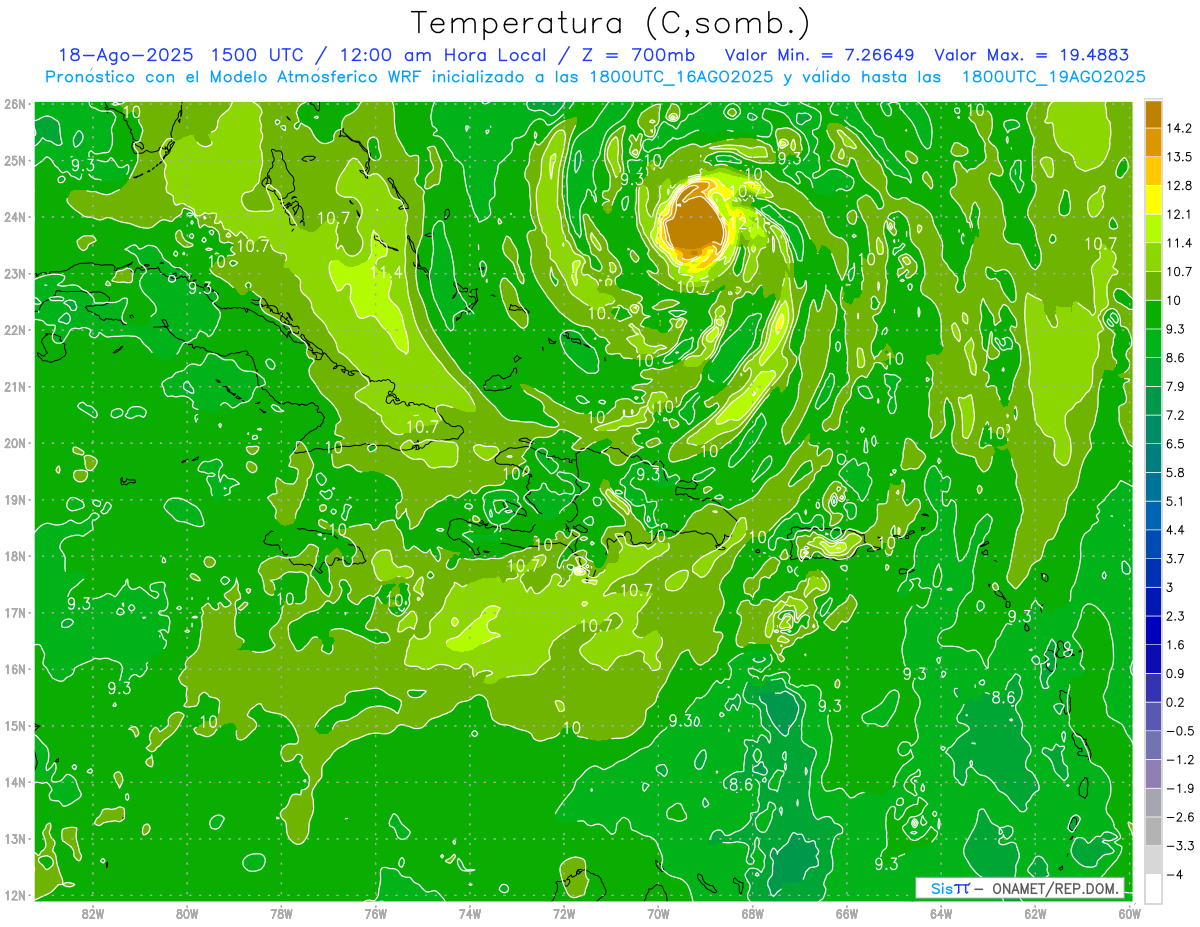
Task: Click the '14.2' color scale label
Action: 1180,128
